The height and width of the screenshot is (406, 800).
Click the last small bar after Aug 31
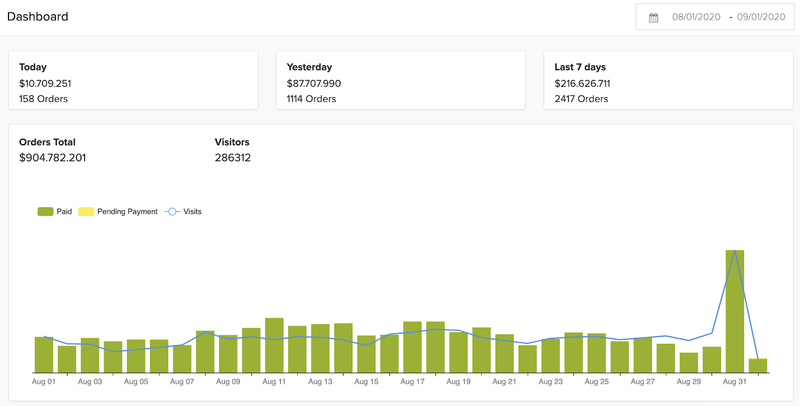pyautogui.click(x=758, y=365)
